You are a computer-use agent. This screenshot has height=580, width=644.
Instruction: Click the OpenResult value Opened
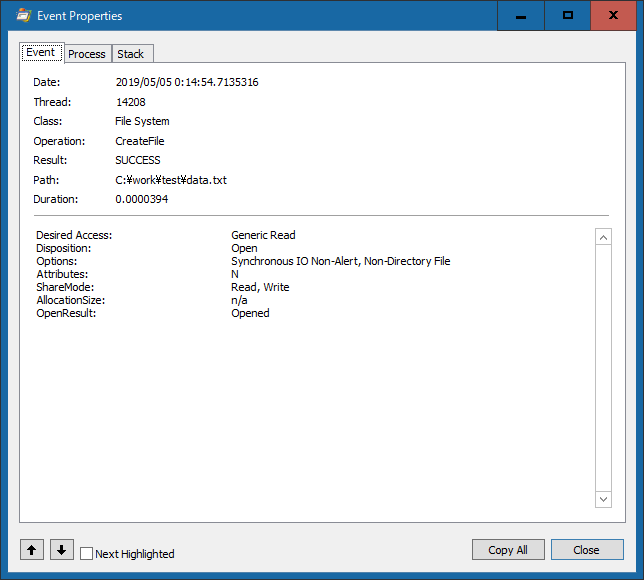250,313
